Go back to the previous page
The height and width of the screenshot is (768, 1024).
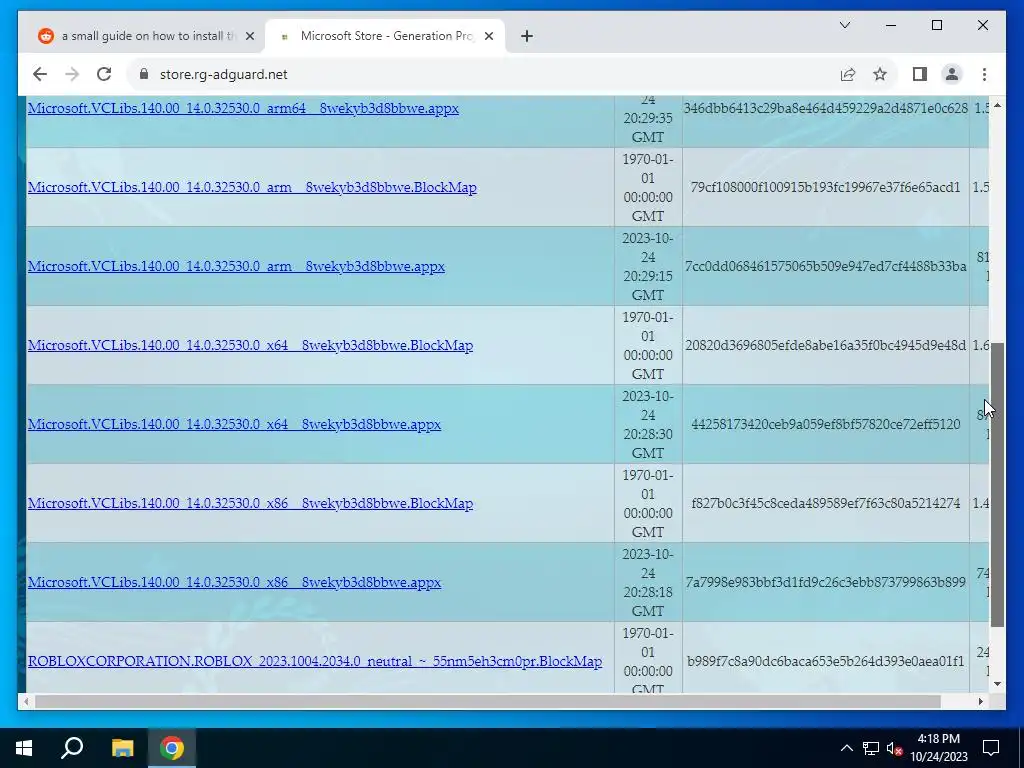(40, 74)
